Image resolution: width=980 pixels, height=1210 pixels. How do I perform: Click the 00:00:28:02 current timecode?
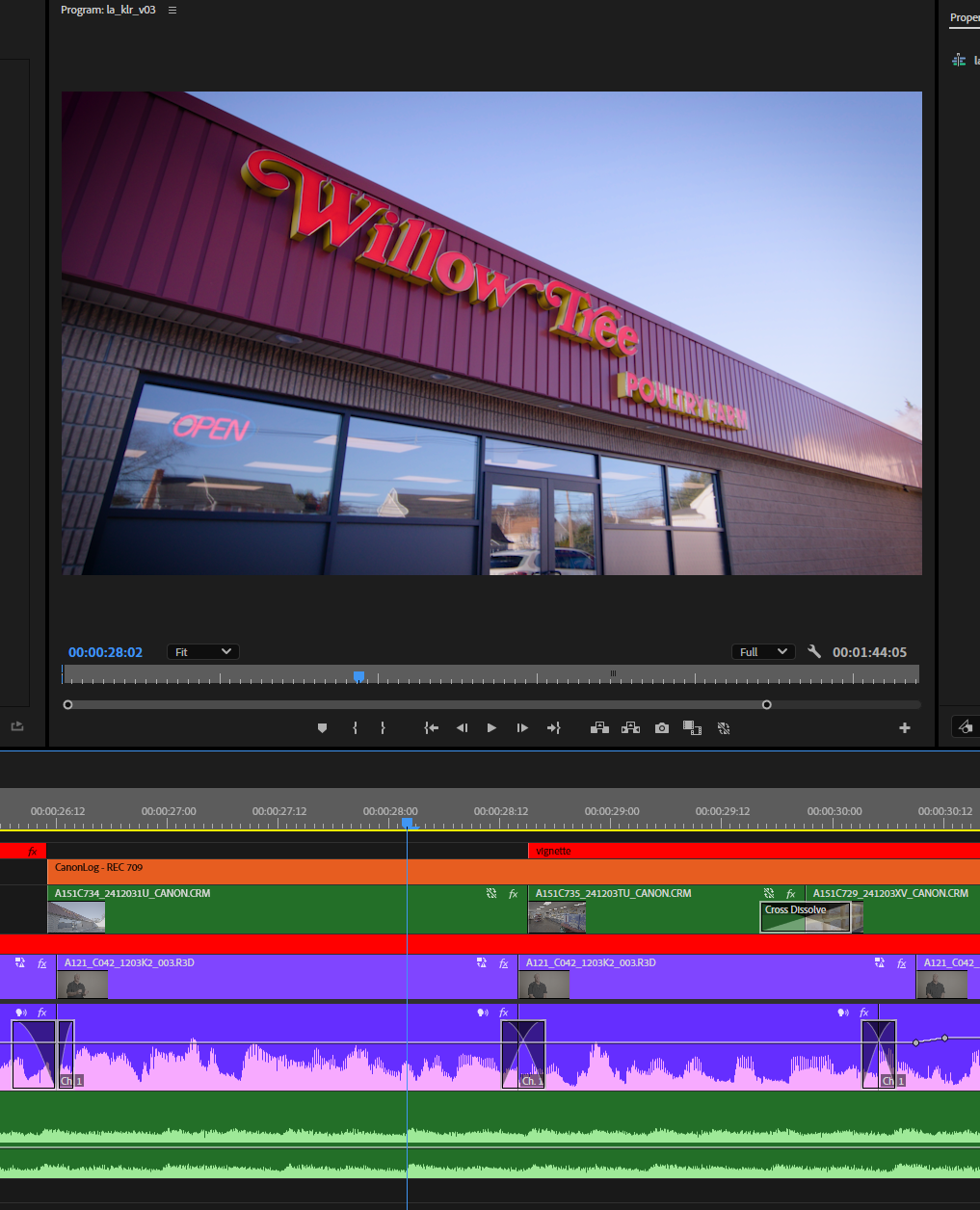click(x=105, y=652)
